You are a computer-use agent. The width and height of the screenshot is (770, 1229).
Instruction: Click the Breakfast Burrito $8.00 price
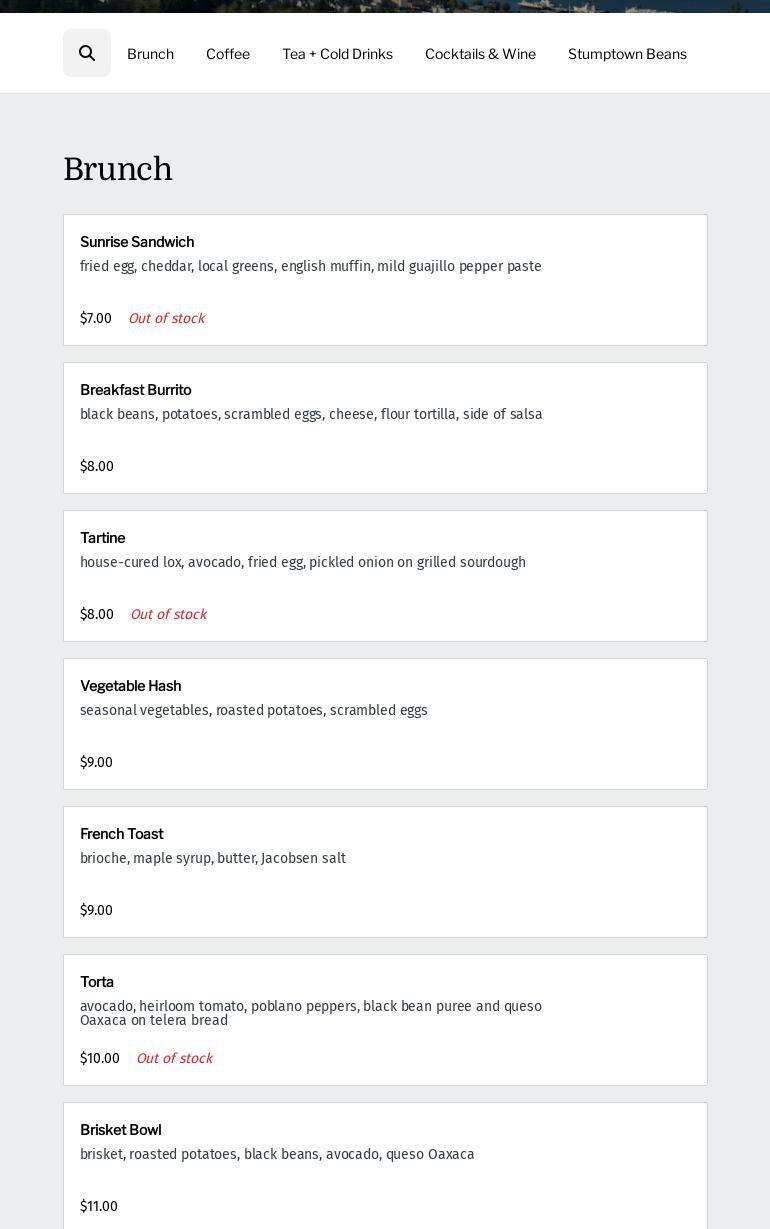(x=97, y=466)
